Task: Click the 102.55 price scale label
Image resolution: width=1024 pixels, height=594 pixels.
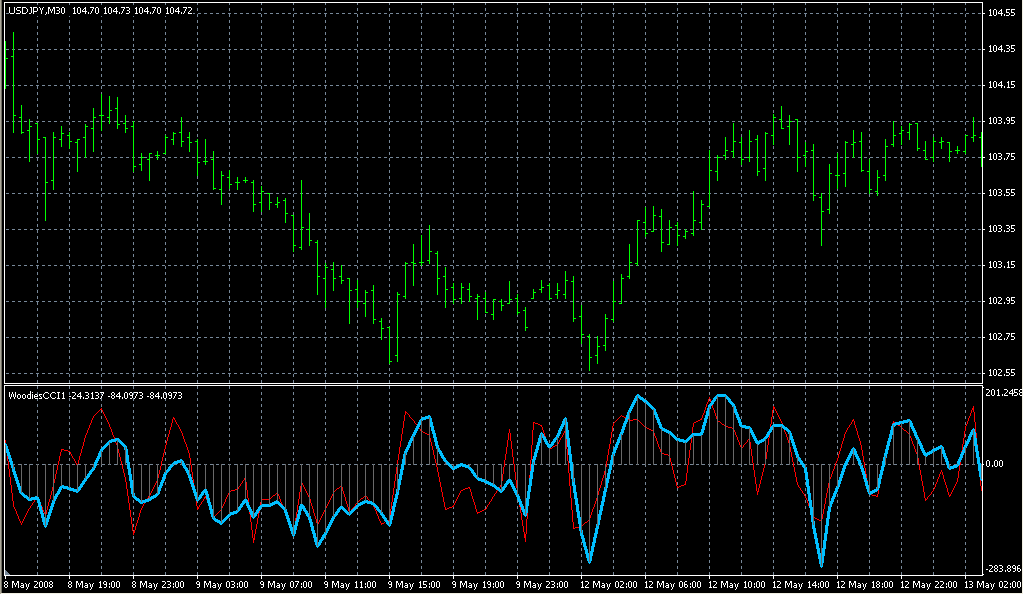Action: click(1000, 373)
